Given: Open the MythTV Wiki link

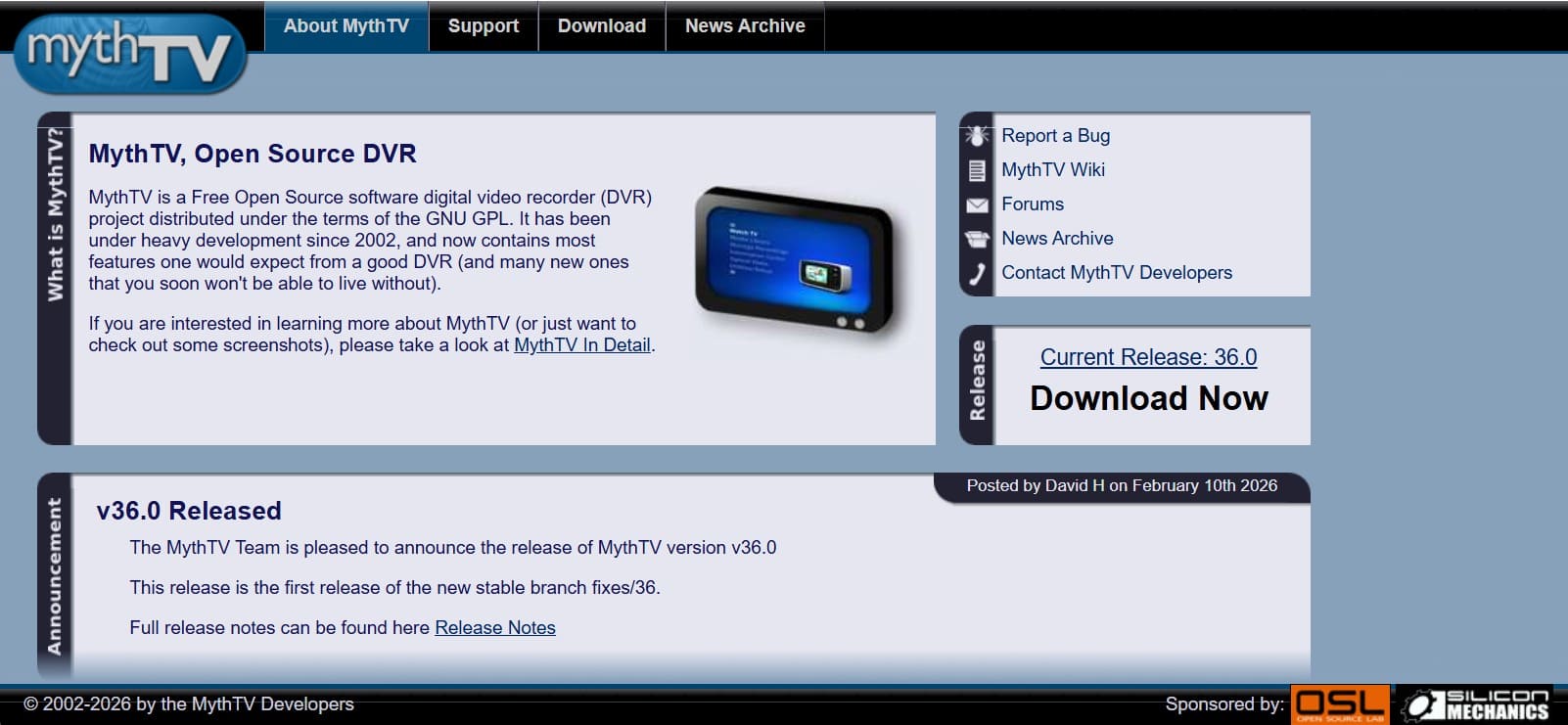Looking at the screenshot, I should click(1053, 170).
